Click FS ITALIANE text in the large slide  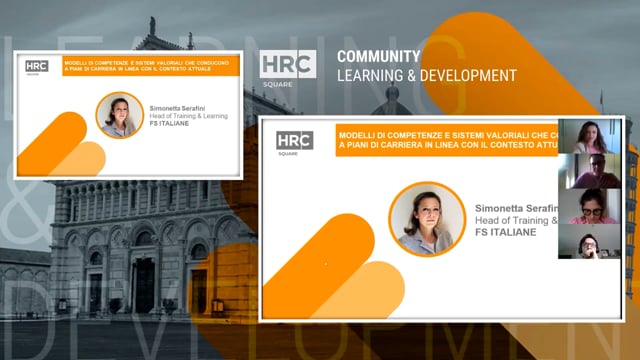(505, 232)
